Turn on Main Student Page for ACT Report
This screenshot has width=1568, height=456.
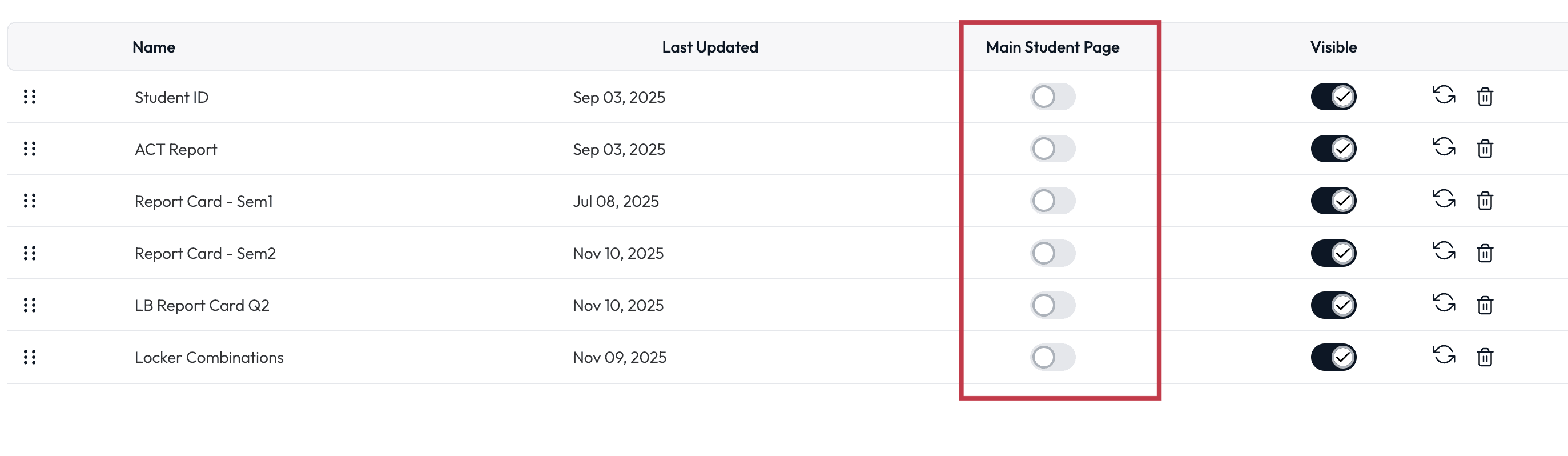click(1052, 149)
